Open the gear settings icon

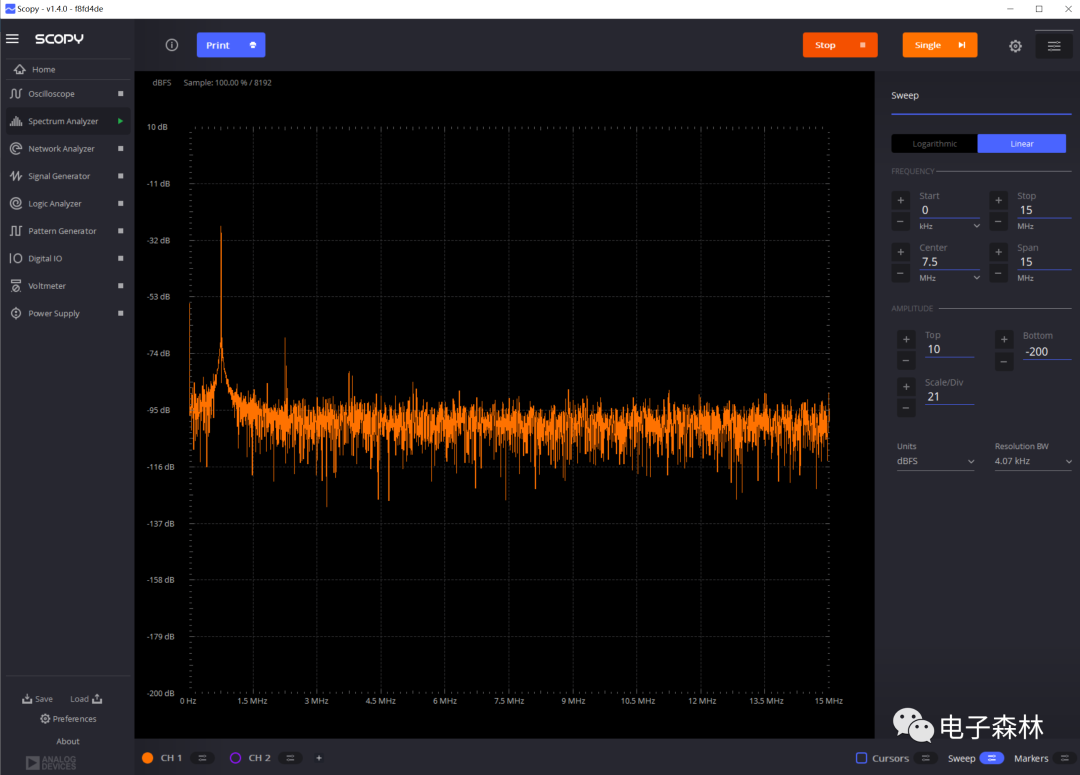tap(1015, 46)
